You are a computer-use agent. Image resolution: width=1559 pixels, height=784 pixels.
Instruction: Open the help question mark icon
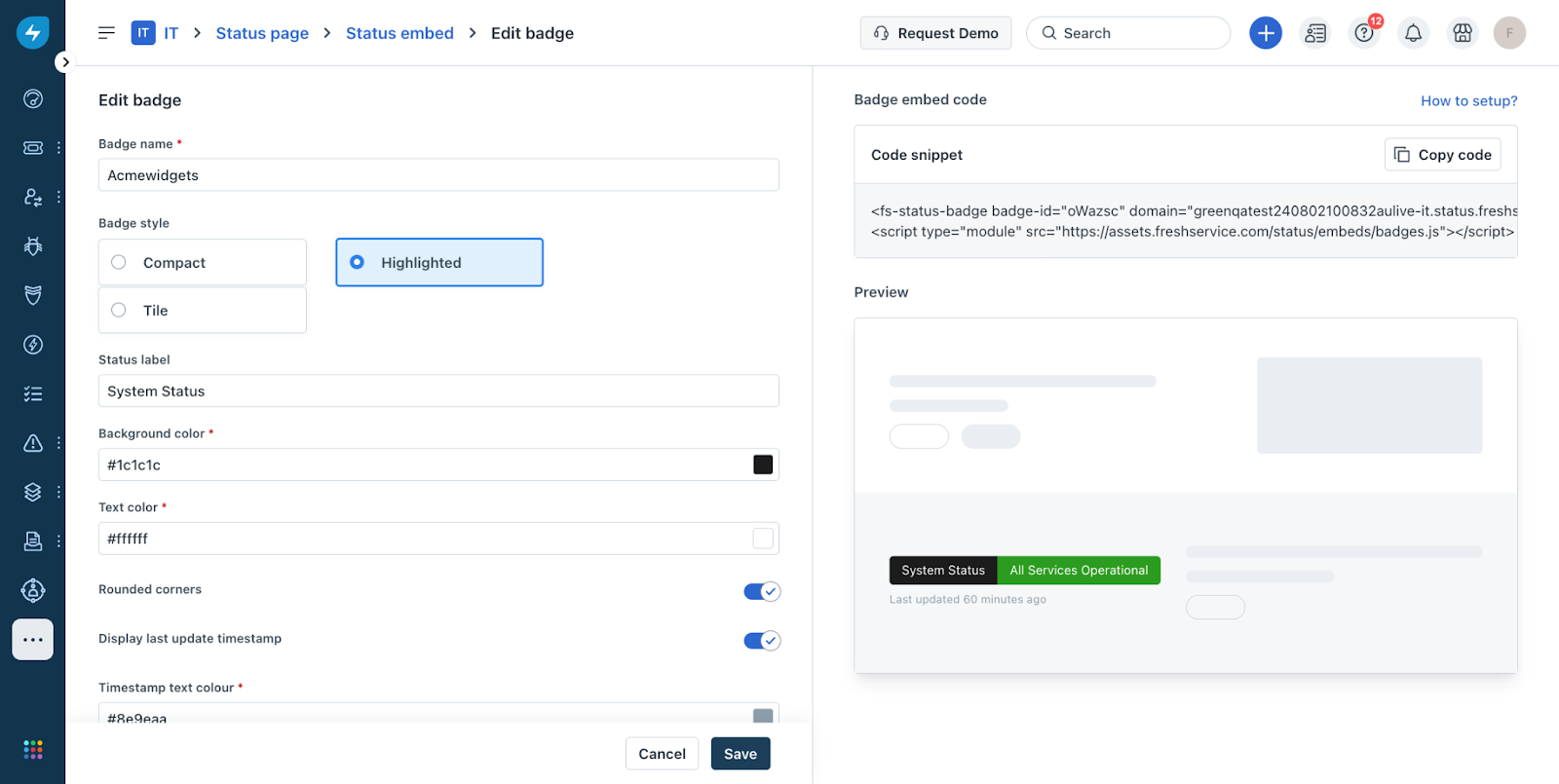1364,33
